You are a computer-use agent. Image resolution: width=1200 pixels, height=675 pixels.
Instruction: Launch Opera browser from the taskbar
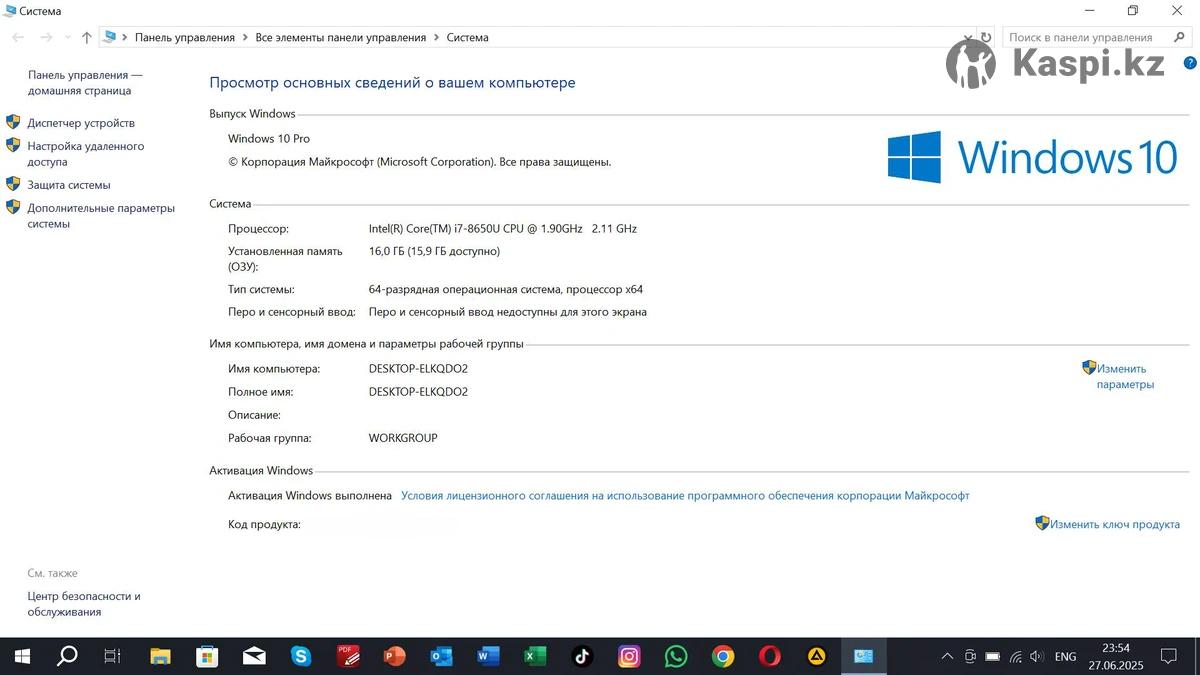click(x=769, y=657)
